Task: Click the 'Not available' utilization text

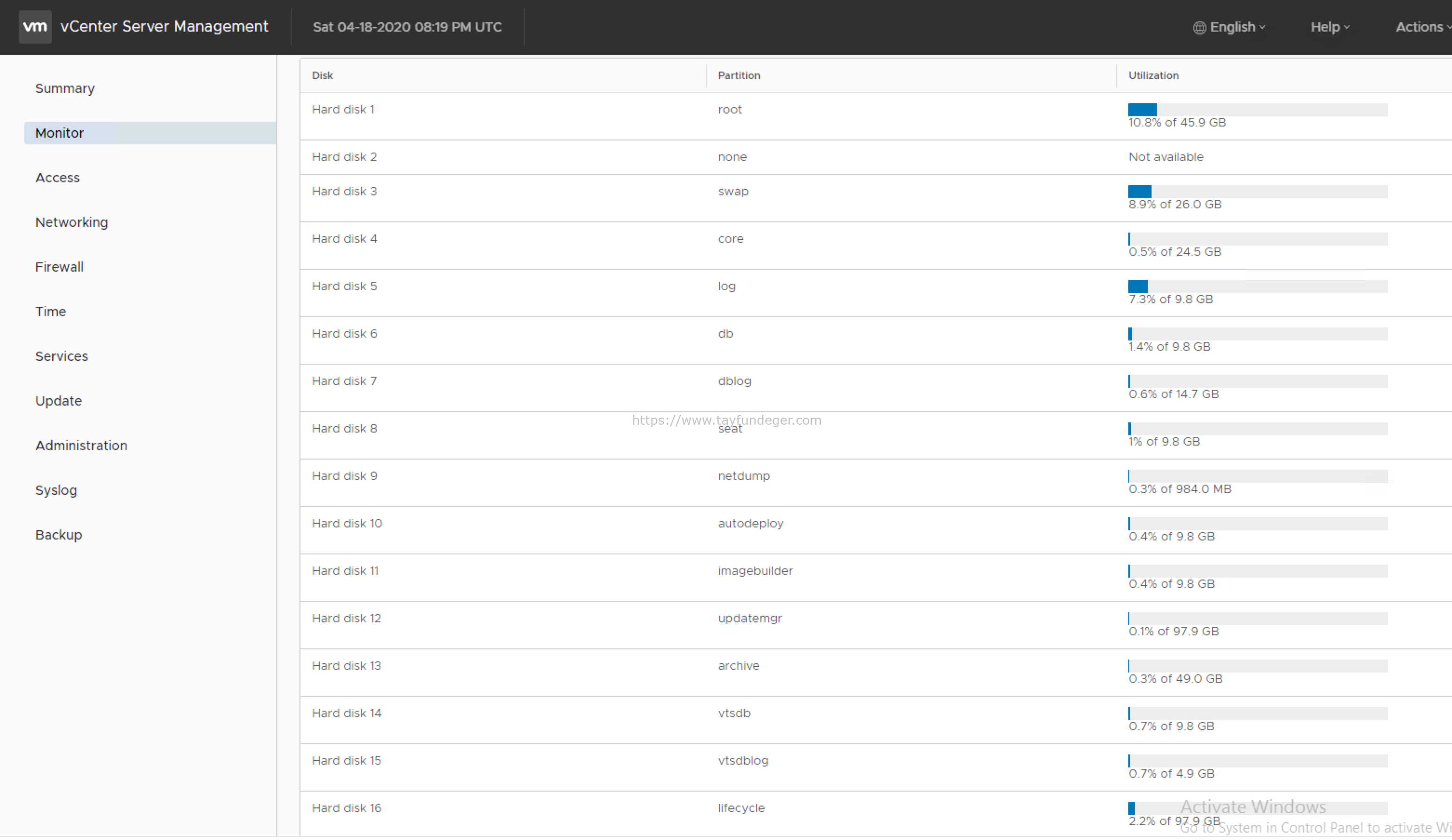Action: (1166, 157)
